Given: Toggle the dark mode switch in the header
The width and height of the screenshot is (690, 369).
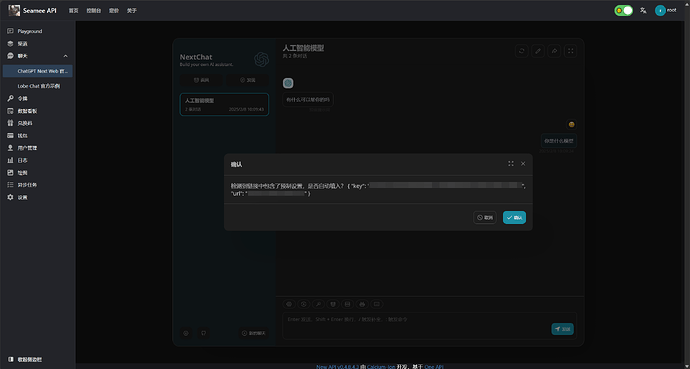Looking at the screenshot, I should (624, 10).
